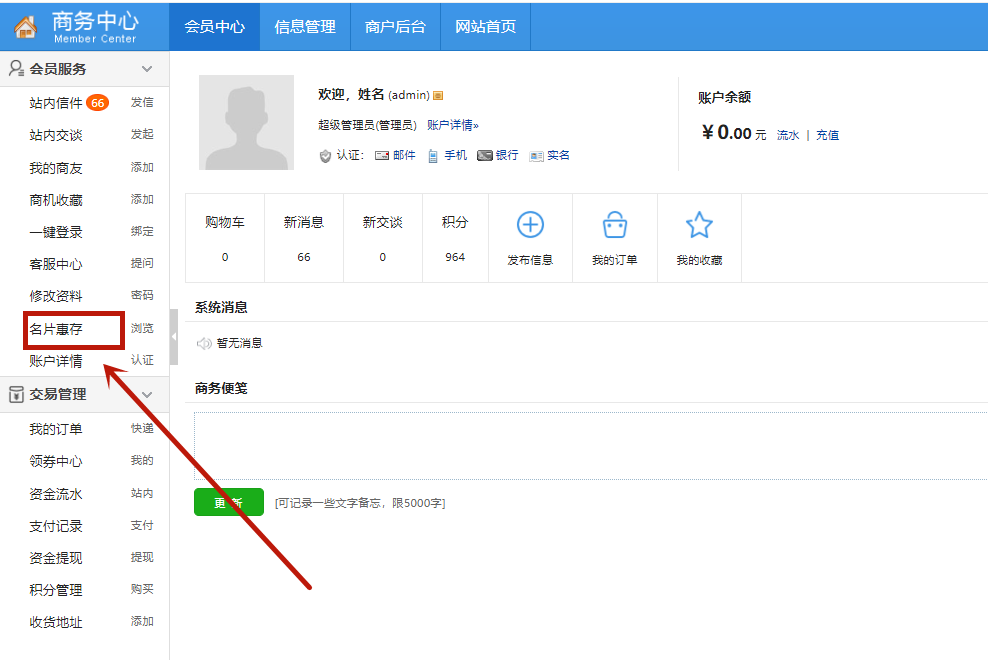Open 领券中心 in the sidebar
The width and height of the screenshot is (988, 660).
coord(56,461)
